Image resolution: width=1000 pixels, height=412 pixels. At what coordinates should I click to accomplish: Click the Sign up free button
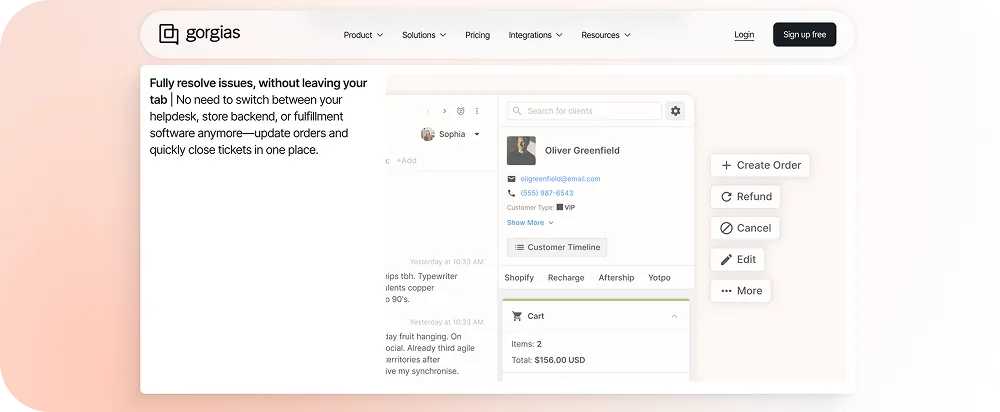click(x=804, y=34)
